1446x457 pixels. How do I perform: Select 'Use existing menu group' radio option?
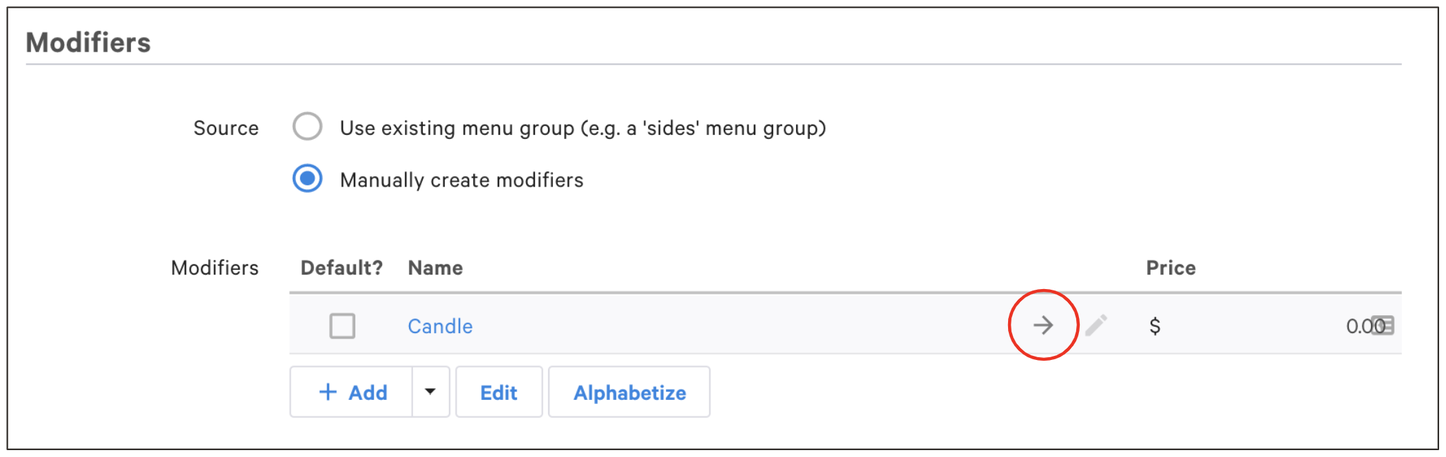tap(307, 128)
